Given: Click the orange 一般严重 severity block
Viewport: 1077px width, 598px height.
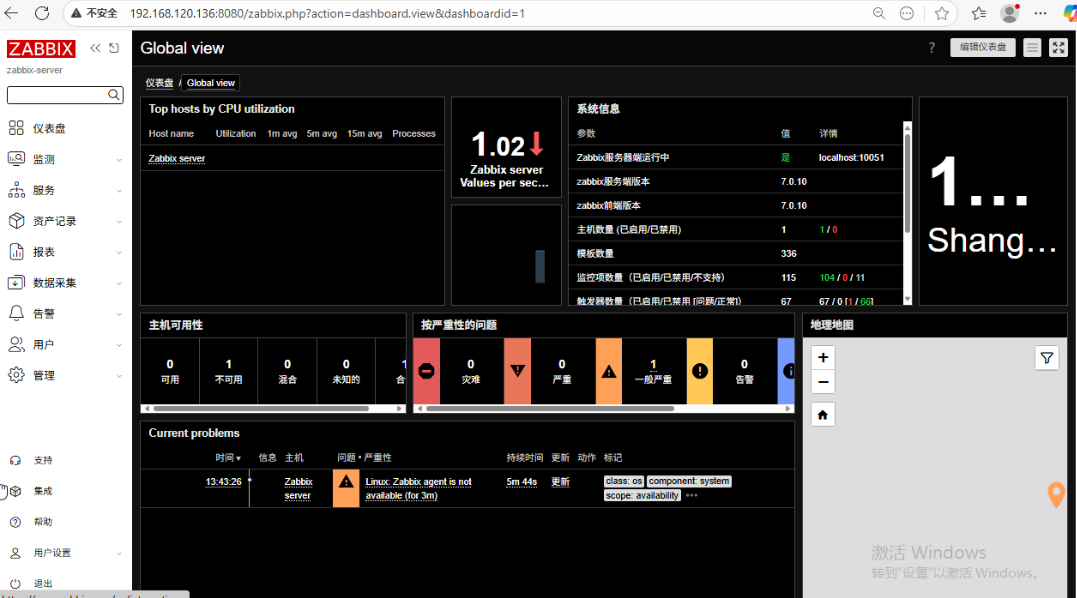Looking at the screenshot, I should (608, 371).
